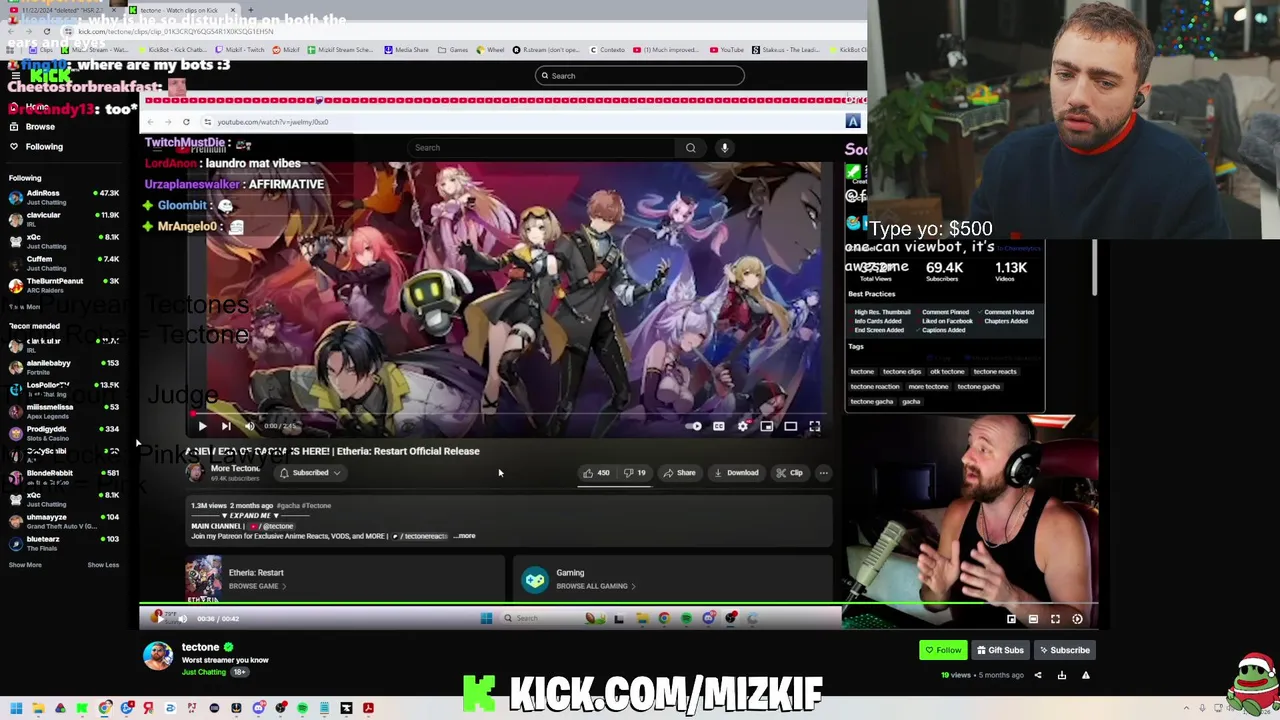Click the YouTube search field
This screenshot has width=1280, height=720.
click(x=540, y=148)
